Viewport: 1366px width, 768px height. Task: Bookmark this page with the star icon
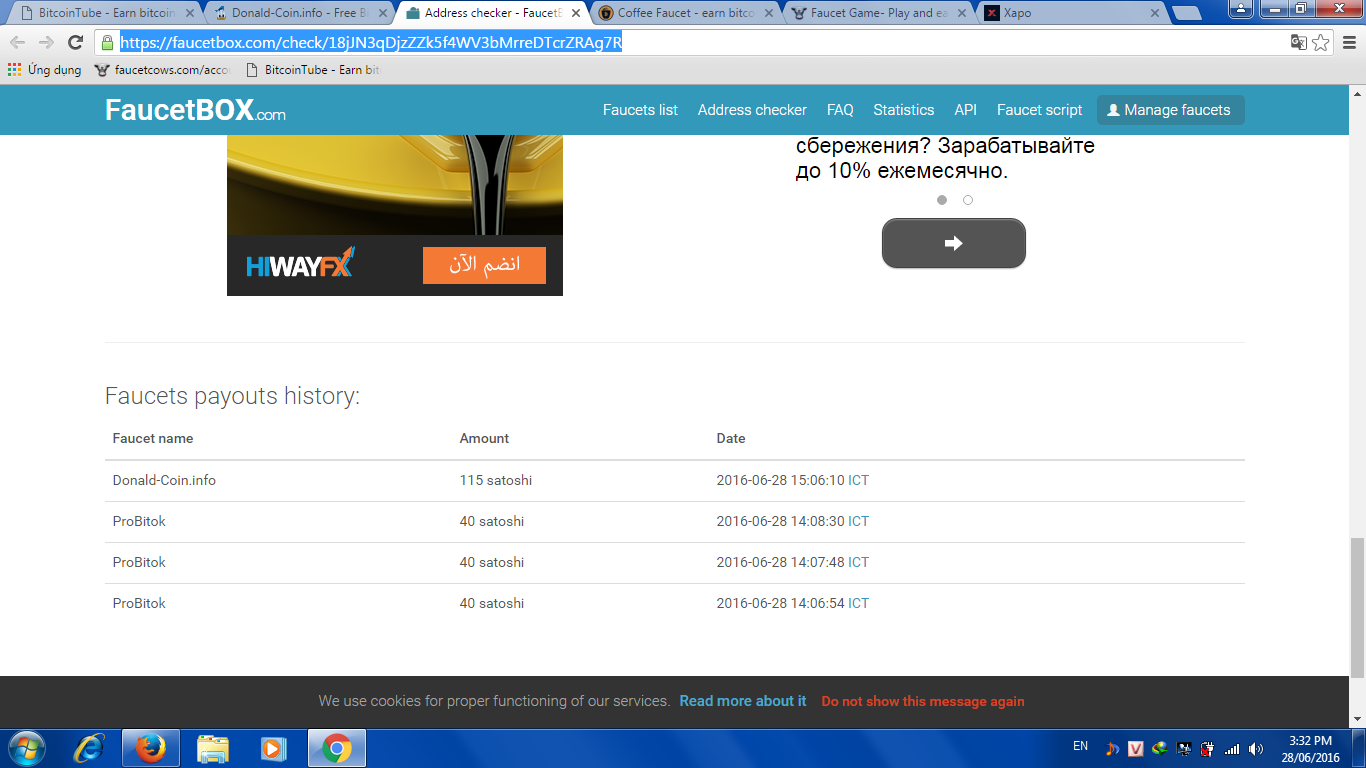click(x=1321, y=42)
